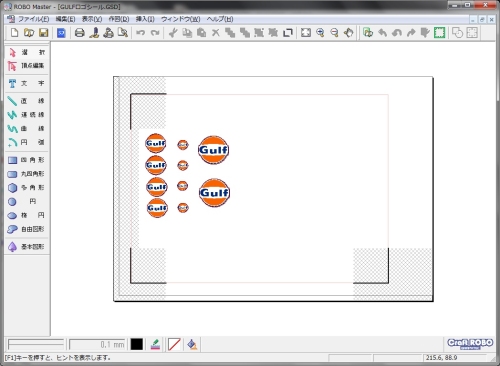Click the green registration marks icon

click(x=440, y=33)
